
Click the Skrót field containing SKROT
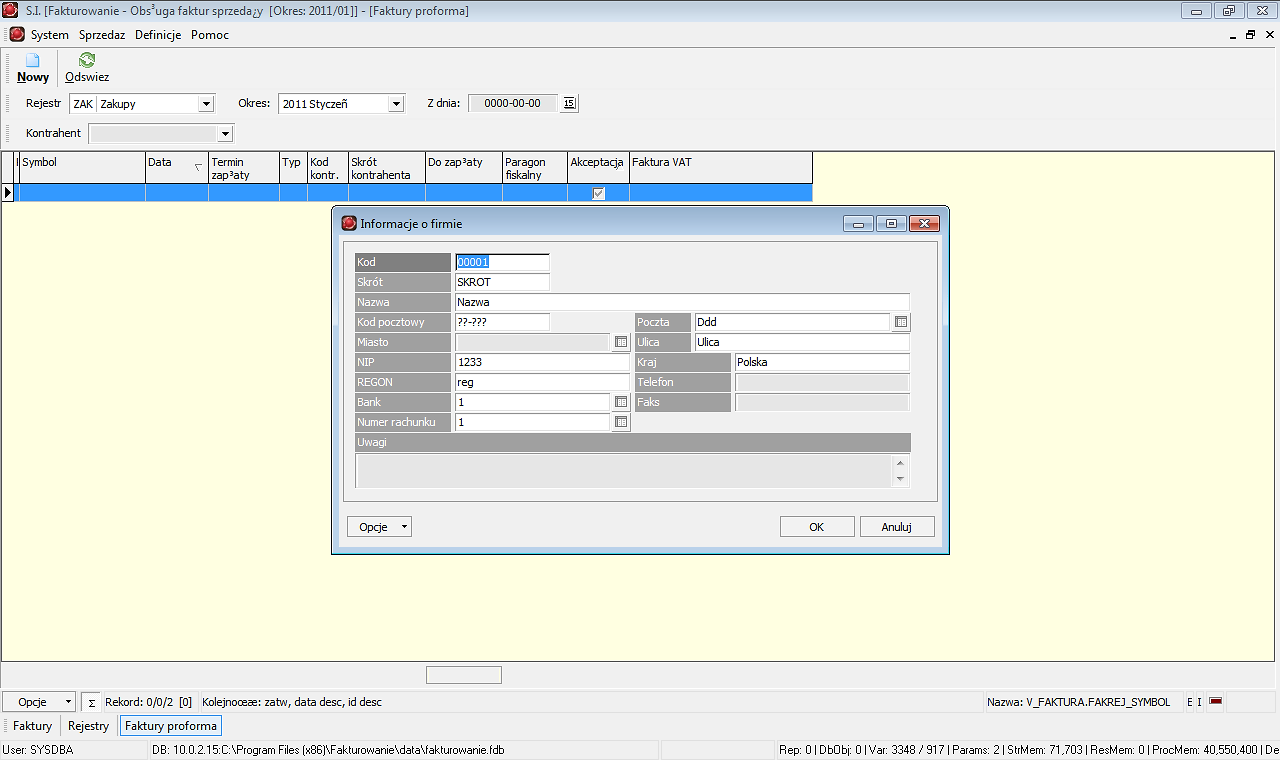502,282
